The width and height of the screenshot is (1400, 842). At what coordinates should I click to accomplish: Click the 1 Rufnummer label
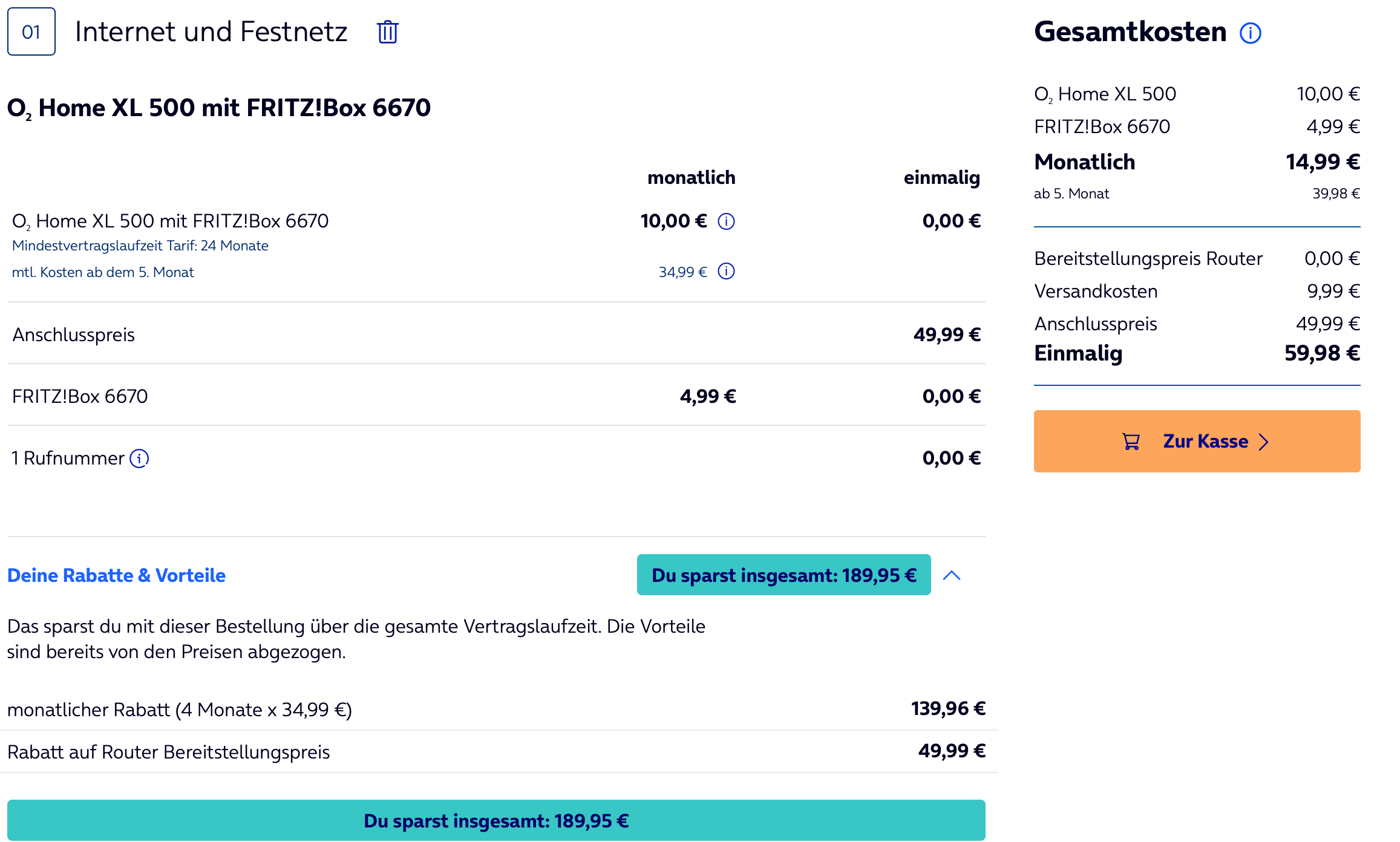click(68, 458)
